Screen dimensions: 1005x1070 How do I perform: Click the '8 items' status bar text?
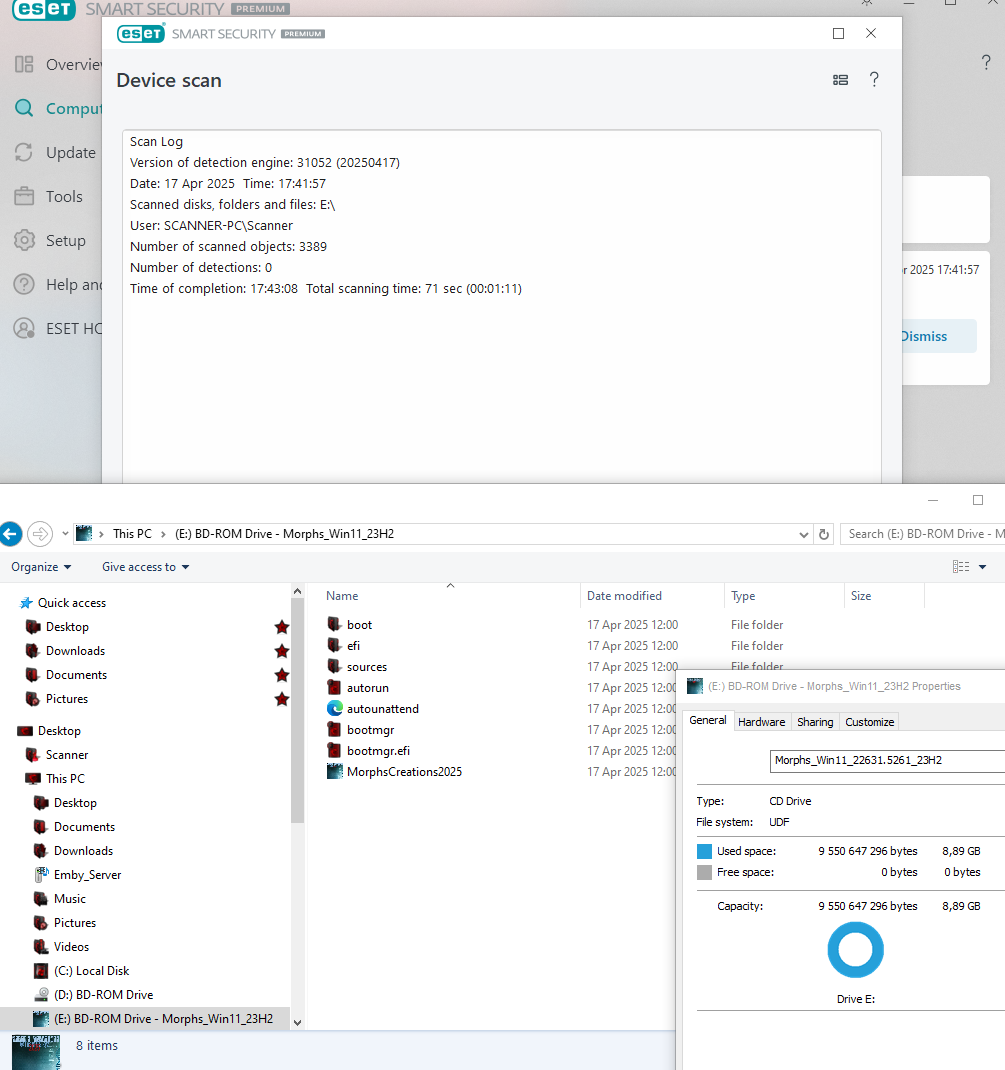click(97, 1045)
